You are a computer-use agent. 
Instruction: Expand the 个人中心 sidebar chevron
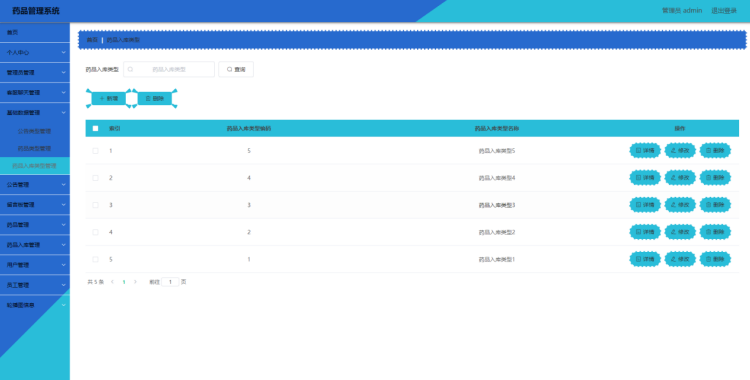[63, 53]
